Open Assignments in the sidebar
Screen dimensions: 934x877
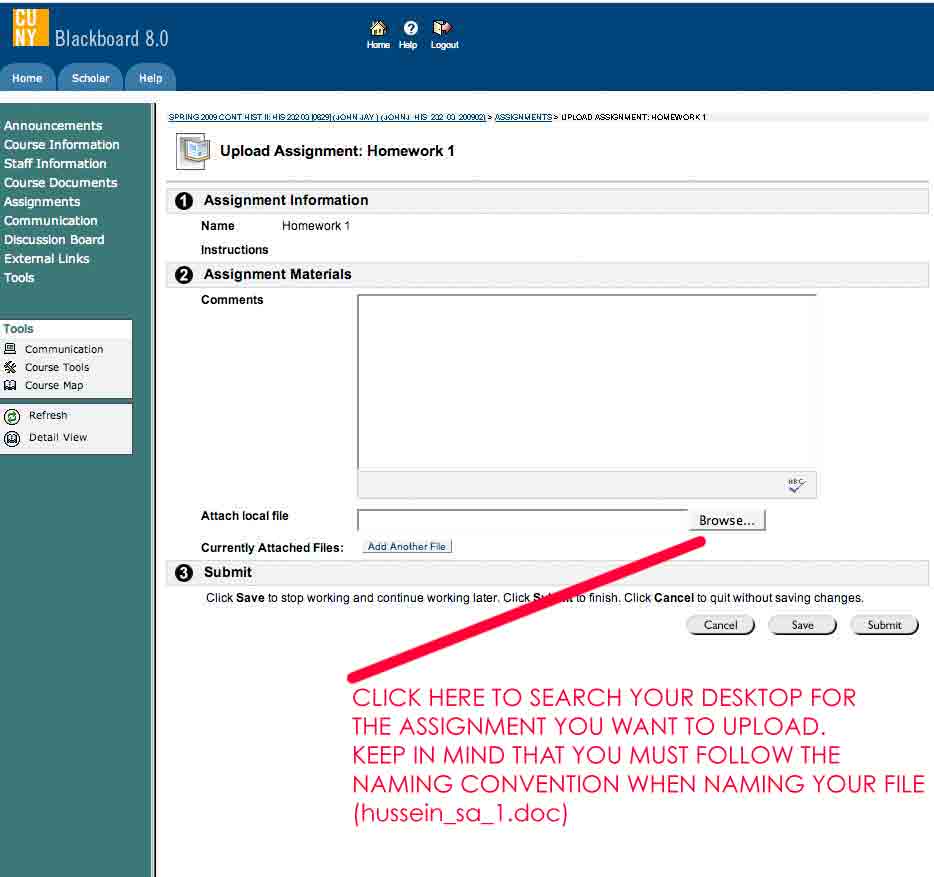pos(42,202)
